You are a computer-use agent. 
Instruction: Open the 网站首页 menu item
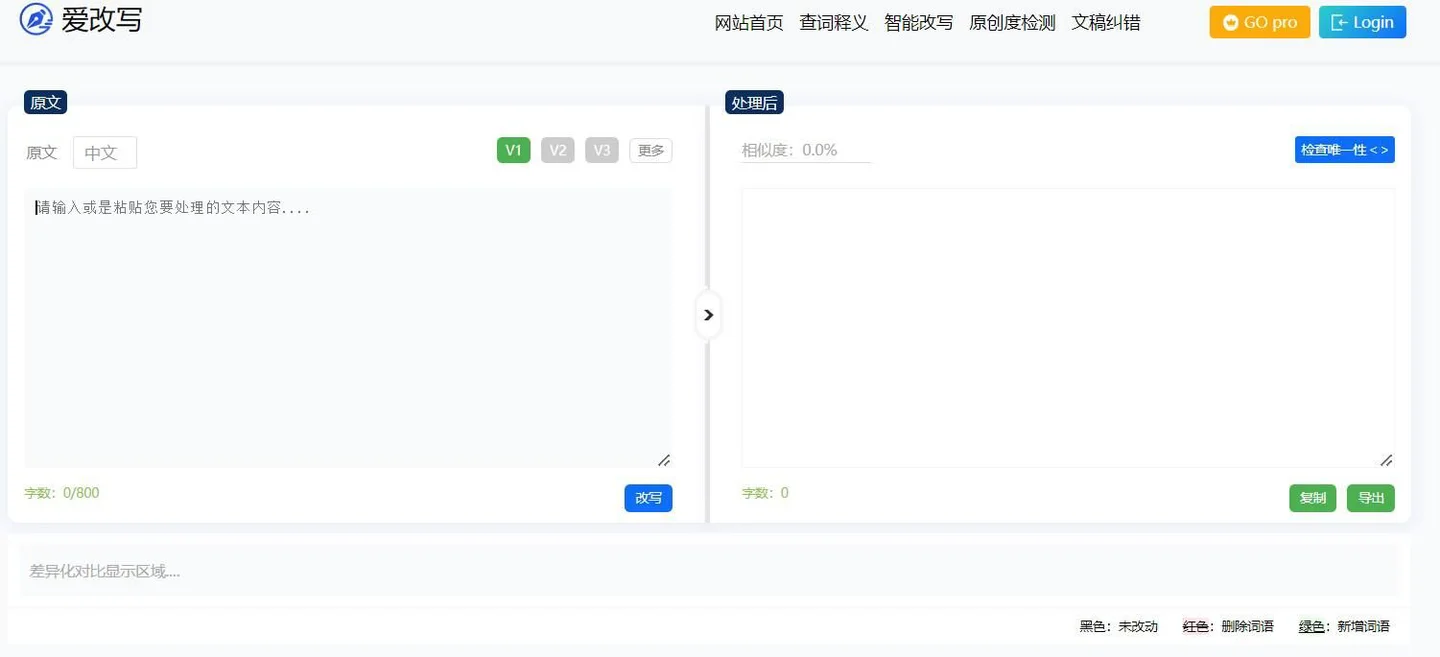749,23
